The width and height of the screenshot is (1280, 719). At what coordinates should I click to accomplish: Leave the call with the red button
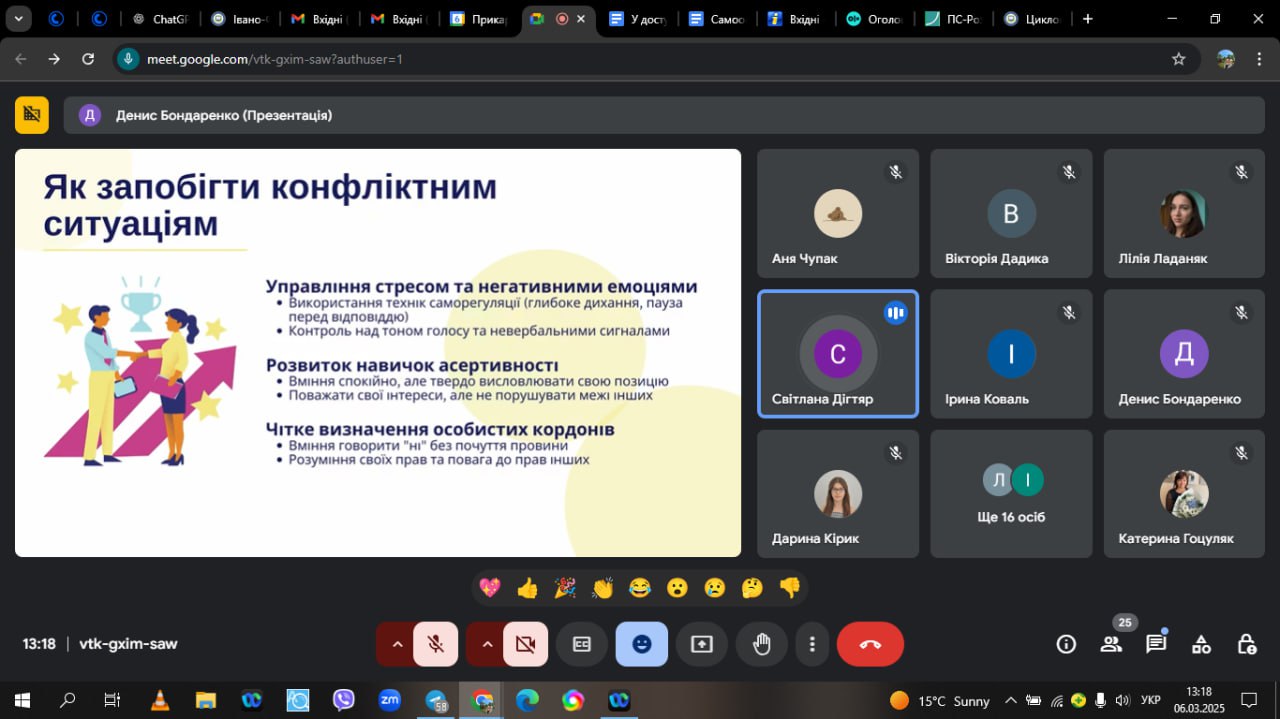pos(870,644)
